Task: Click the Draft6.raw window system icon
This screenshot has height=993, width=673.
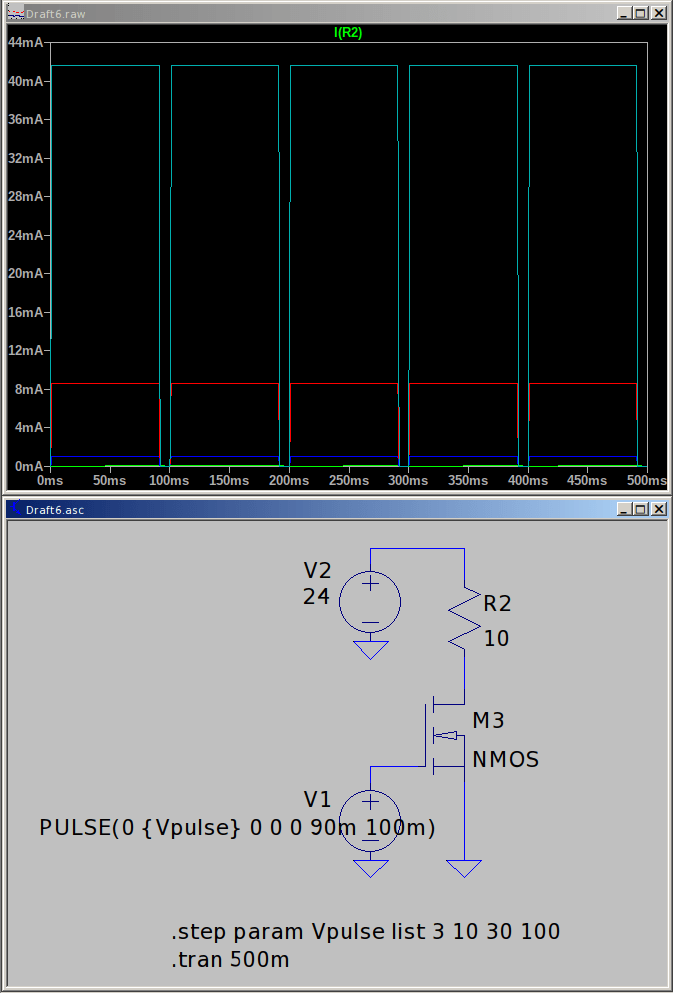Action: click(15, 13)
